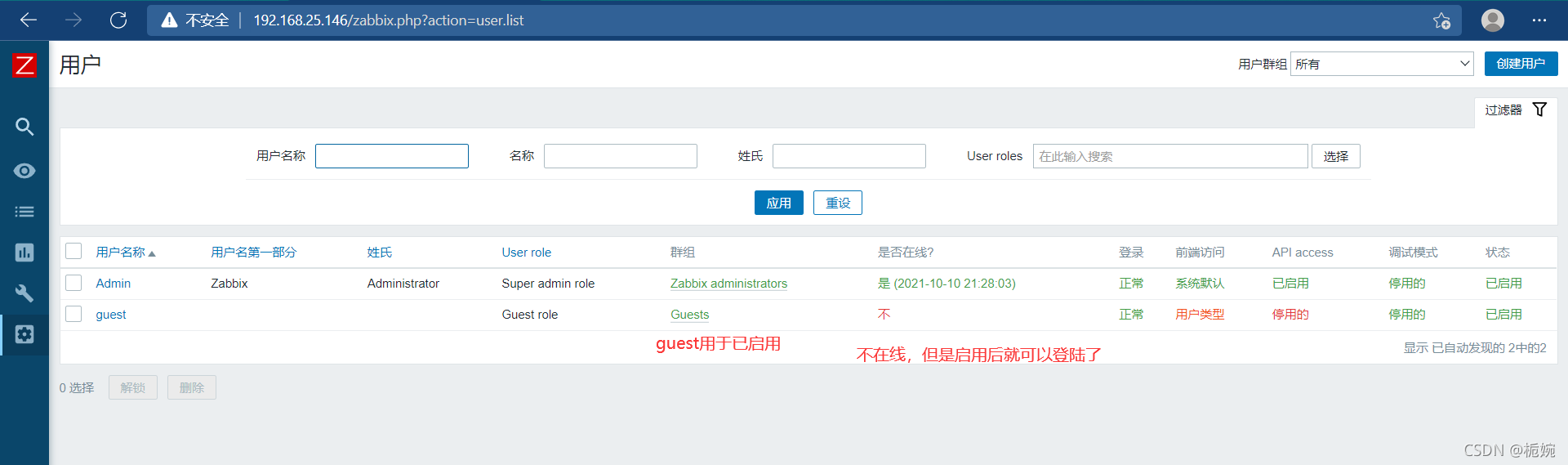Click guest's 'Guest role' cell
This screenshot has width=1568, height=465.
click(529, 315)
